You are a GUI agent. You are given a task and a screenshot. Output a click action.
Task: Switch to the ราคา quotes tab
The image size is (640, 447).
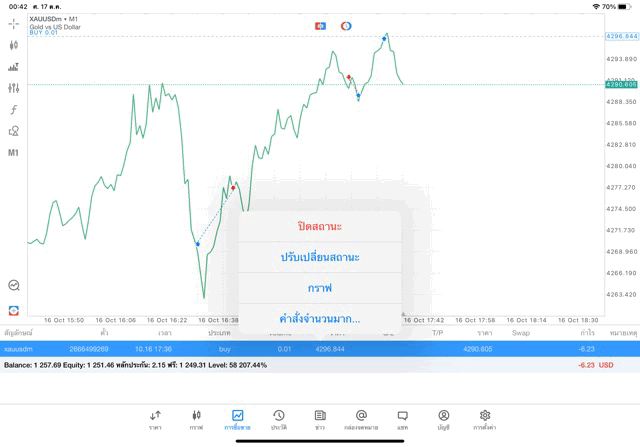(155, 419)
